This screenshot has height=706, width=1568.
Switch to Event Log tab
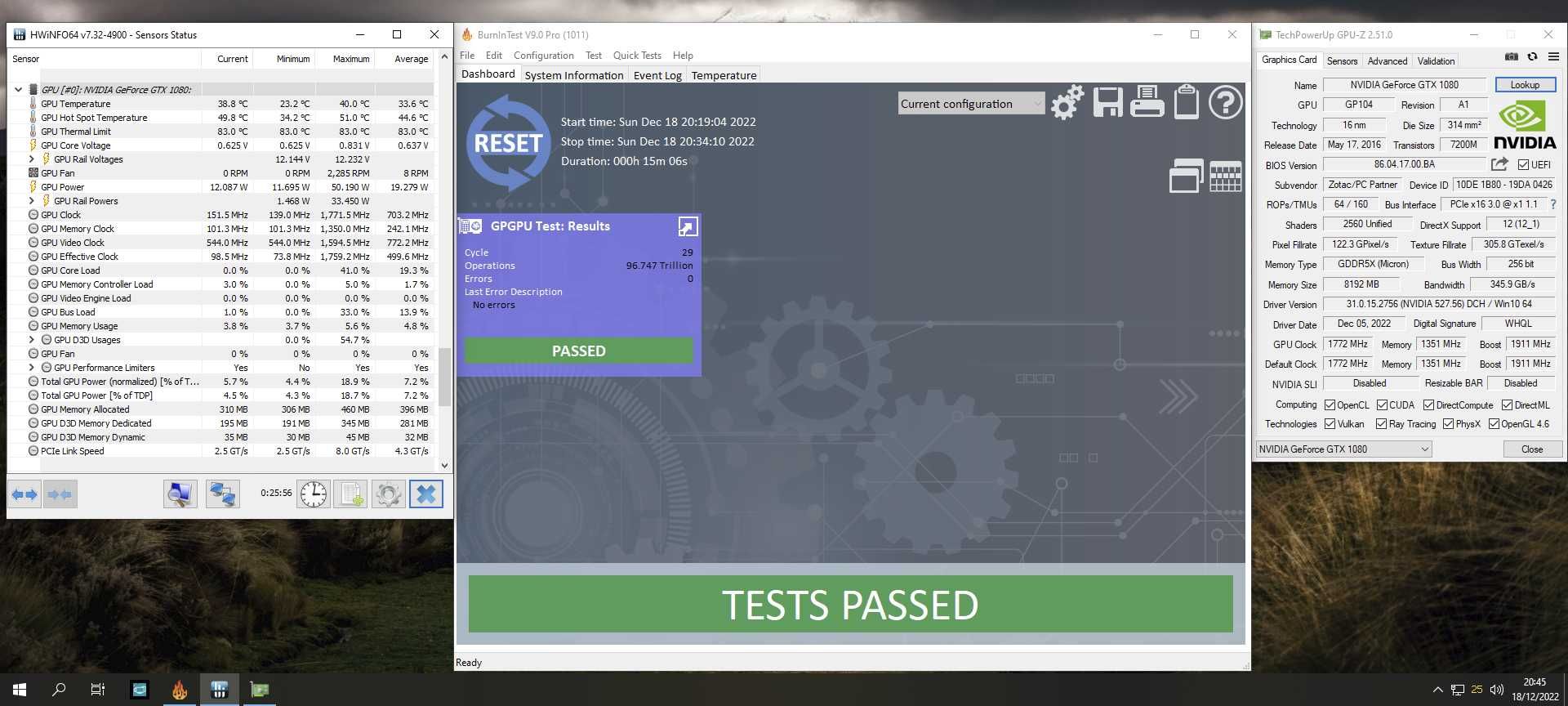[657, 75]
